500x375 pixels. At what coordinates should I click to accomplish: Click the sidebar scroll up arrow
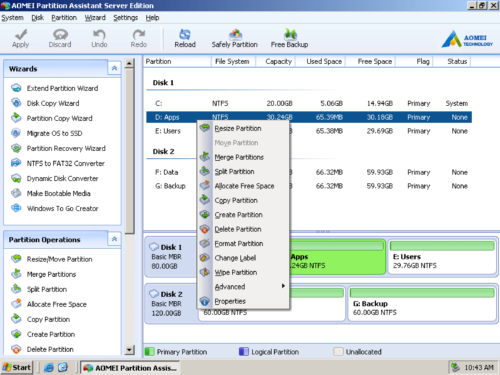(x=129, y=63)
